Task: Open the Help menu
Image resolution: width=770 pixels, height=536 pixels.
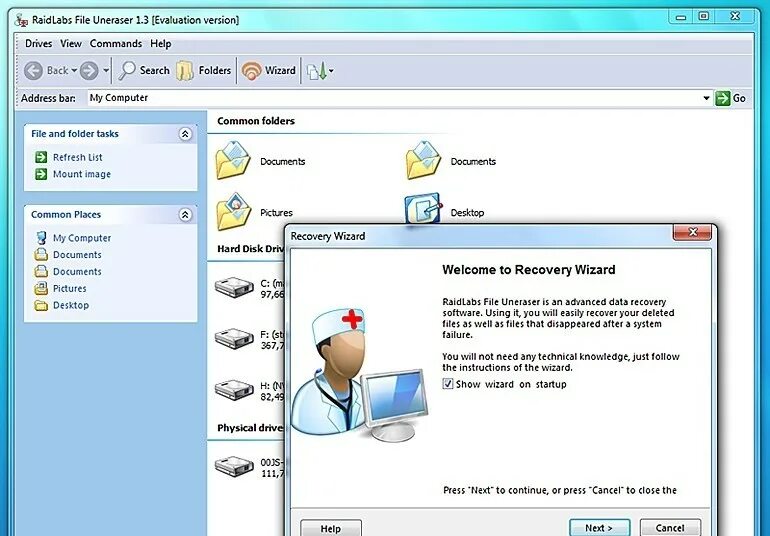Action: 161,44
